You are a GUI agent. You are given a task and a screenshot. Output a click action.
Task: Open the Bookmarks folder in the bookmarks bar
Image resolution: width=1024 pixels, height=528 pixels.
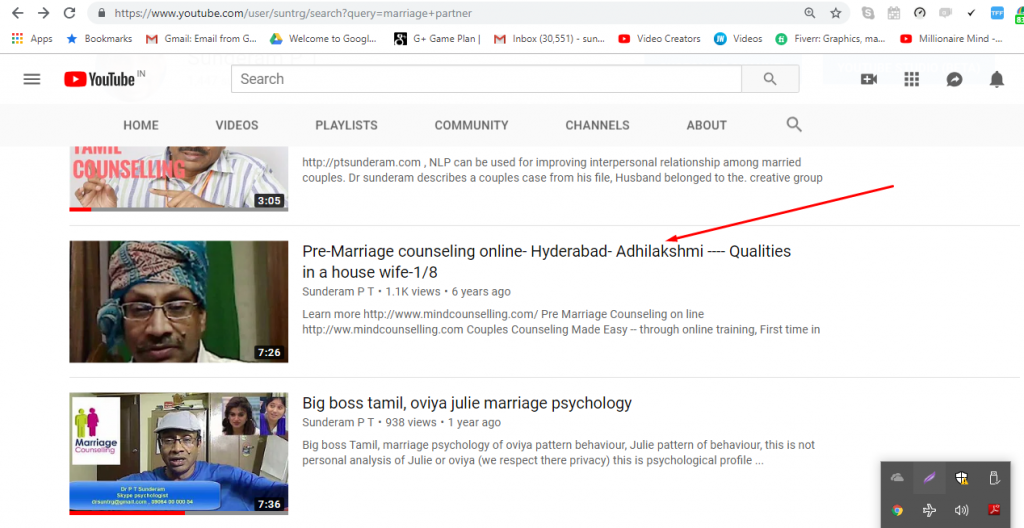[x=99, y=39]
